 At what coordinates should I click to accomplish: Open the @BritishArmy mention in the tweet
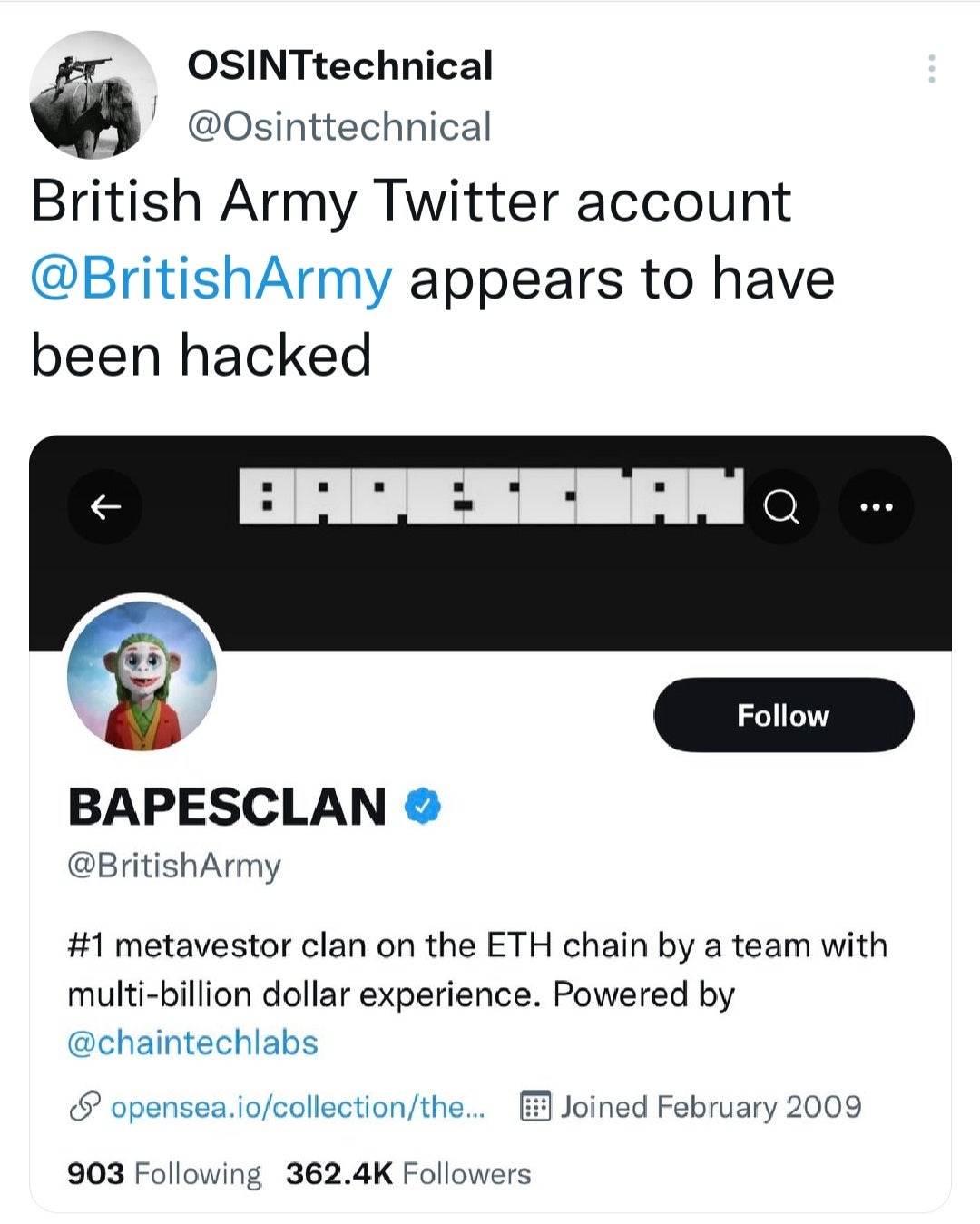click(211, 279)
